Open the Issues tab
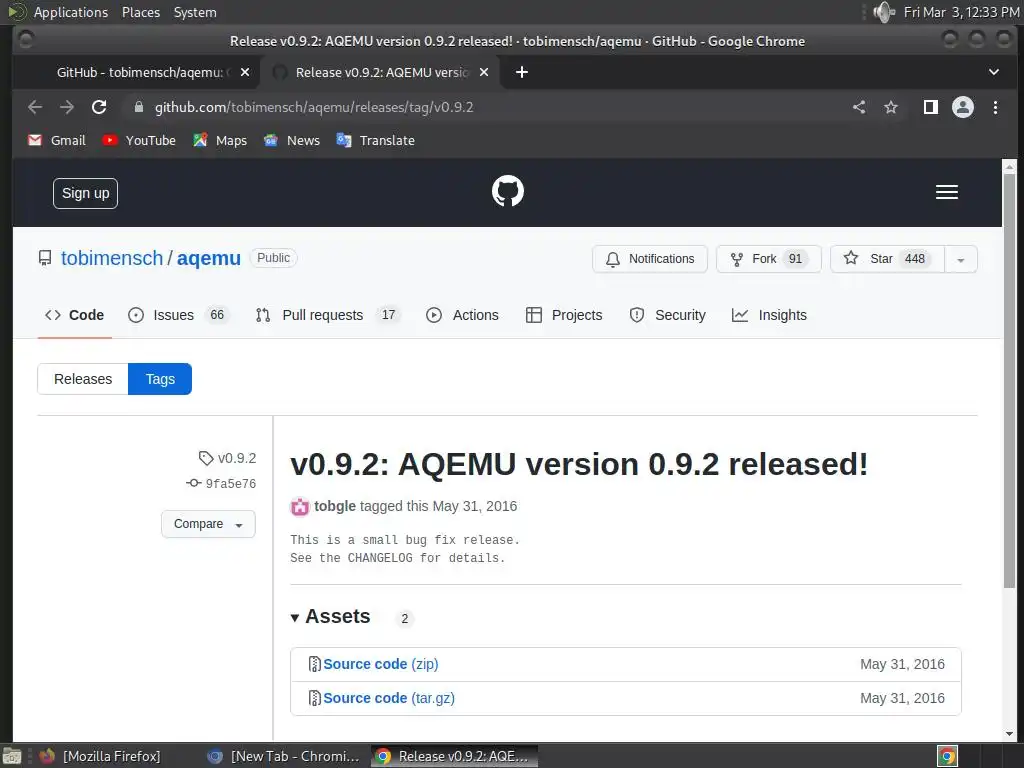Screen dimensions: 1024x768 178,315
